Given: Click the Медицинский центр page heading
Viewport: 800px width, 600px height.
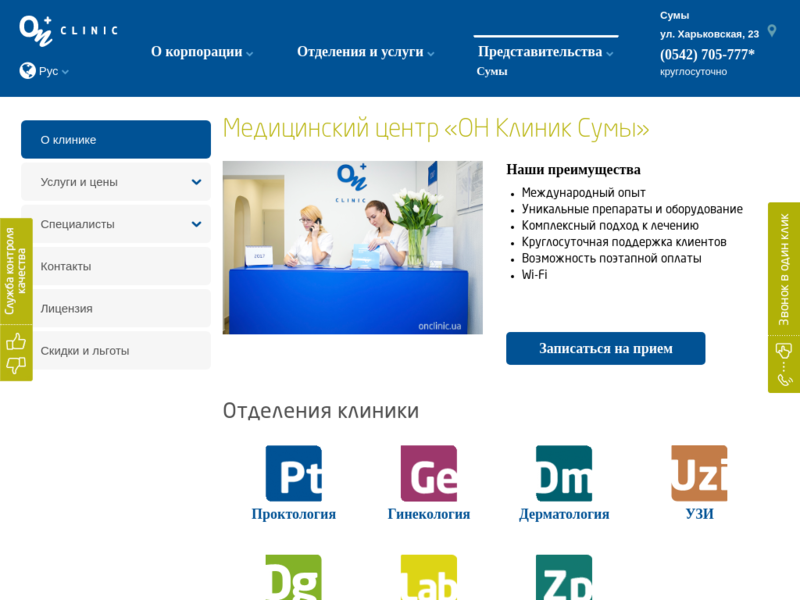Looking at the screenshot, I should (x=436, y=128).
